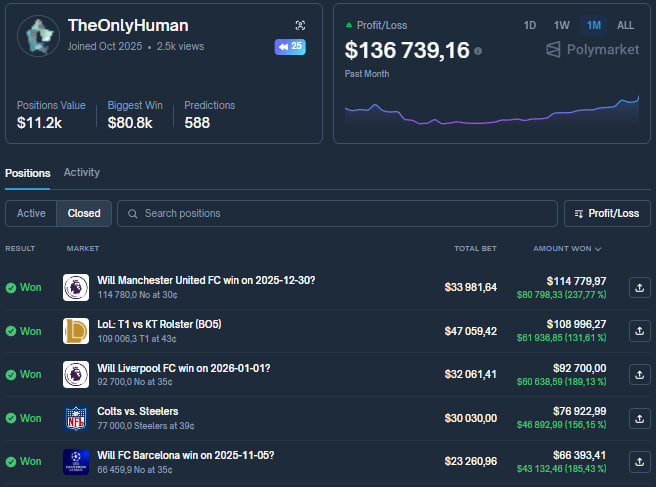Click the League of Legends market icon

(76, 331)
